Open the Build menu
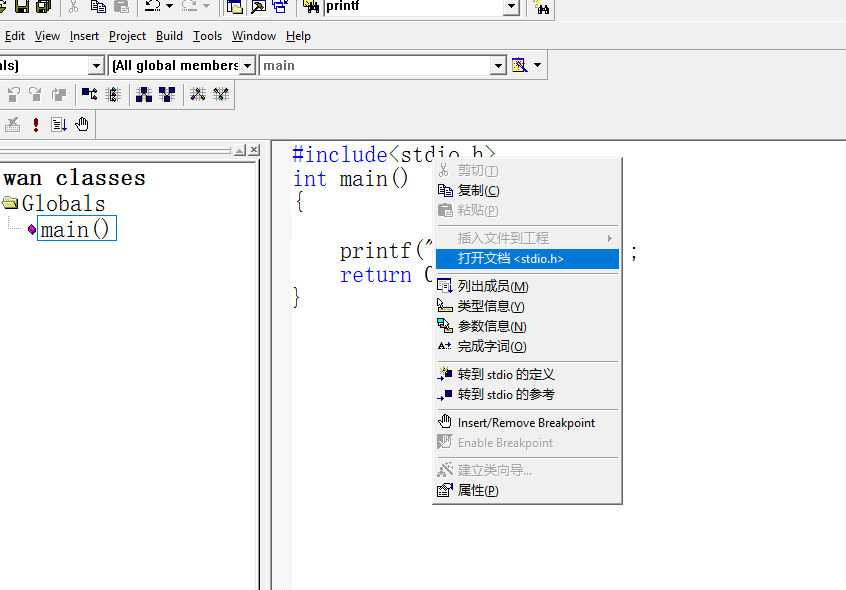Screen dimensions: 846x590 [169, 36]
